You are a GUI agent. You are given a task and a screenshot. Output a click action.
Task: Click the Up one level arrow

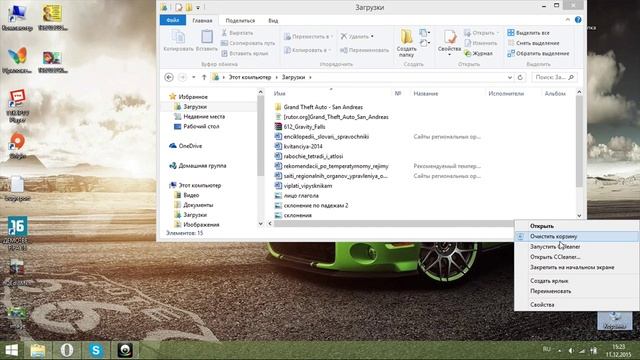click(204, 77)
